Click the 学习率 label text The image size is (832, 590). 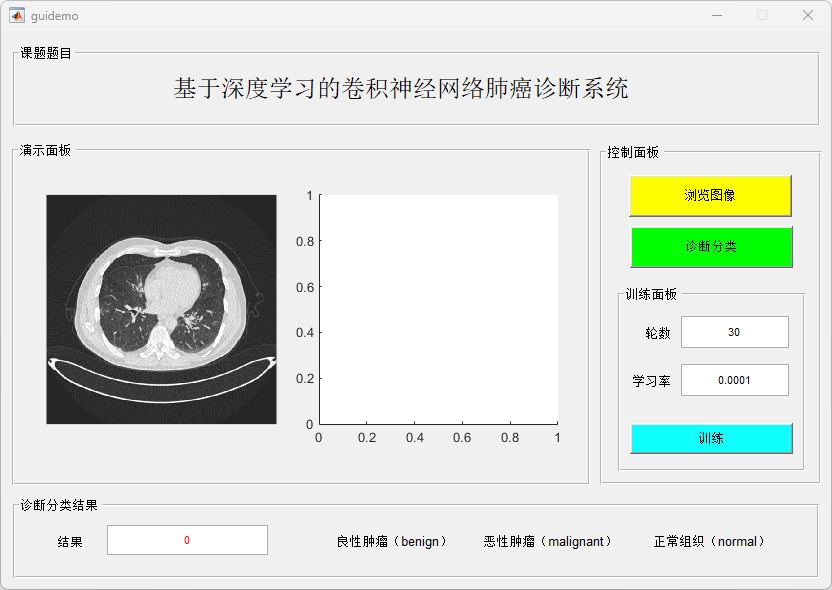651,381
